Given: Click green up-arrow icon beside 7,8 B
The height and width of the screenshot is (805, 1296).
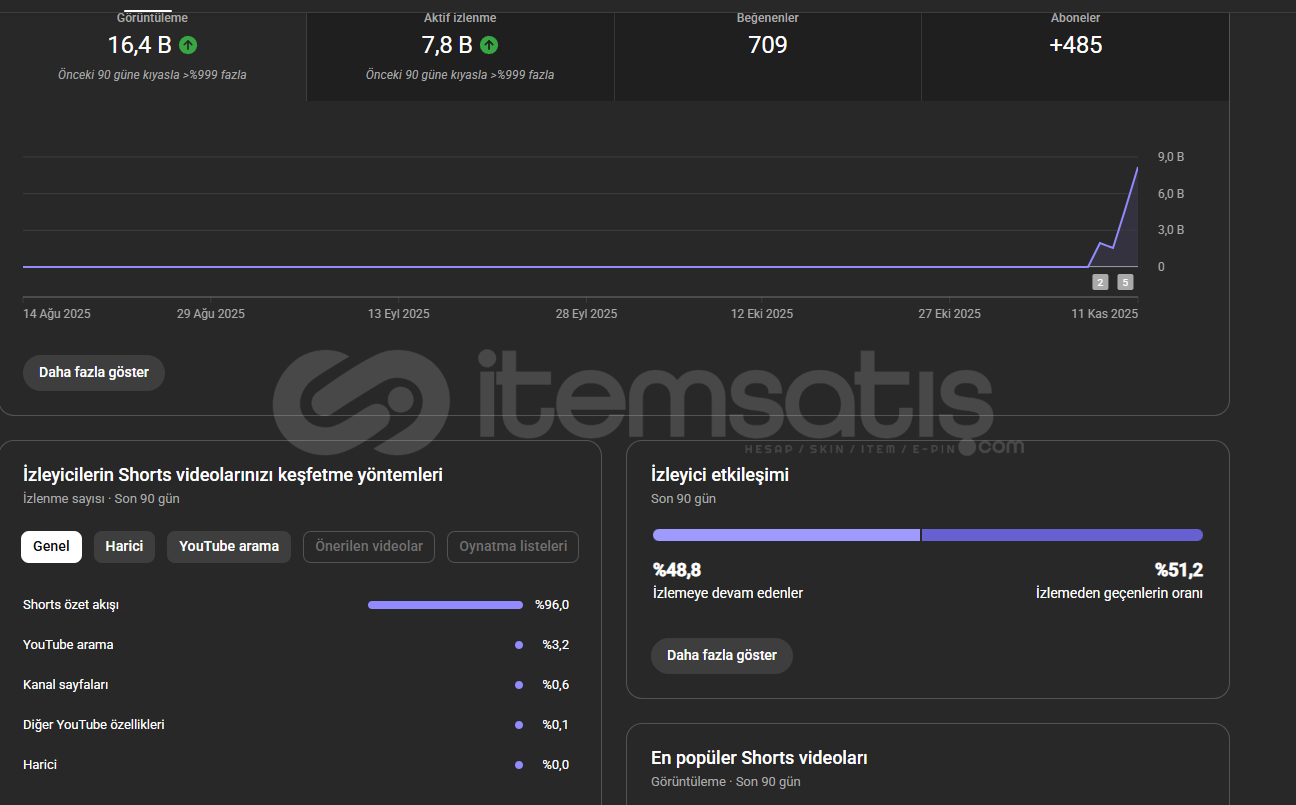Looking at the screenshot, I should [x=489, y=45].
